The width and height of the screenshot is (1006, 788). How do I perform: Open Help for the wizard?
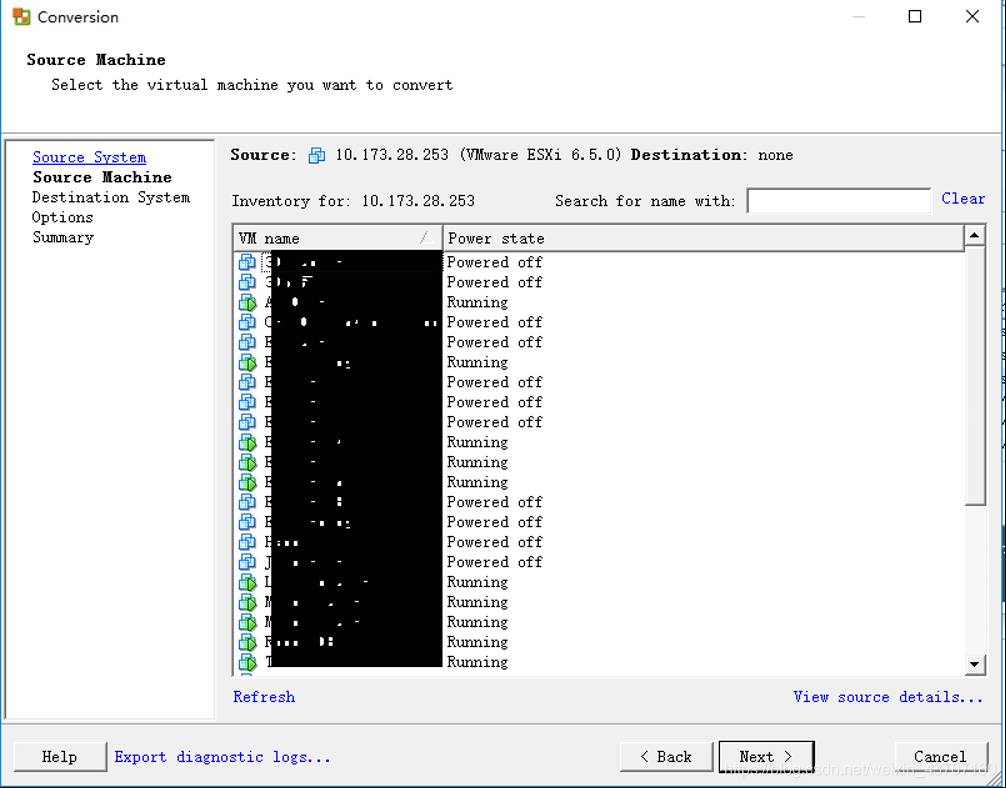point(60,757)
